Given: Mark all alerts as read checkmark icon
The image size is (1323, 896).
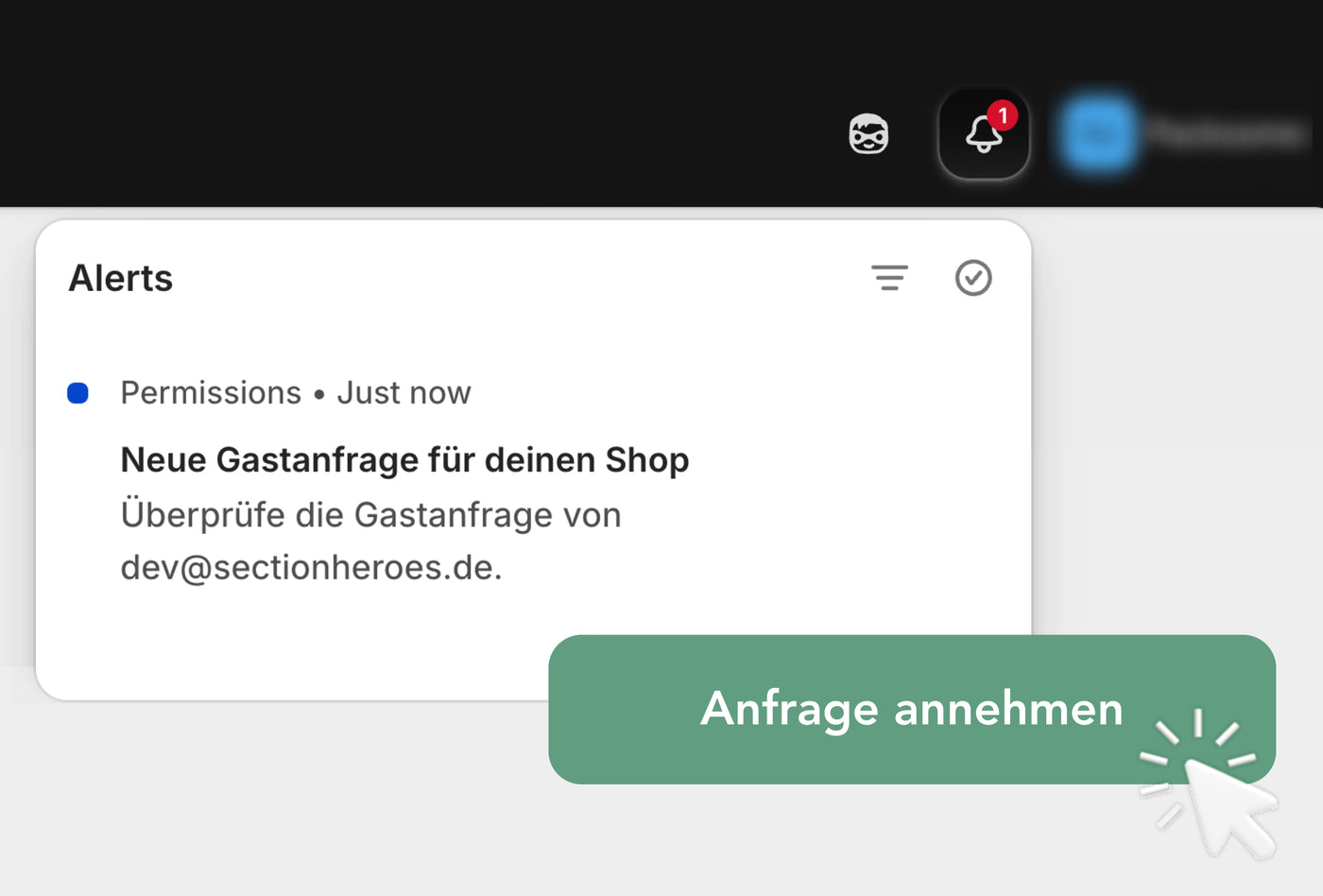Looking at the screenshot, I should point(973,278).
